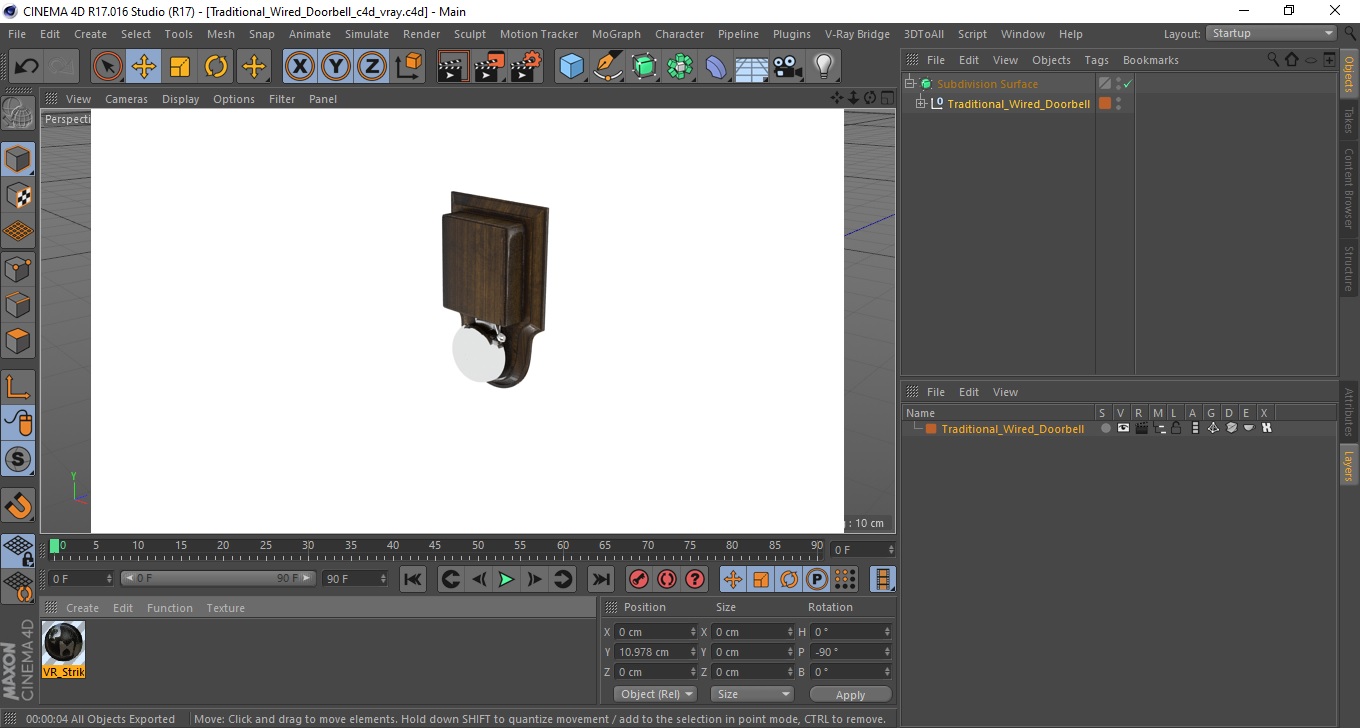This screenshot has height=728, width=1360.
Task: Open the Objects manager Tags menu
Action: tap(1096, 60)
